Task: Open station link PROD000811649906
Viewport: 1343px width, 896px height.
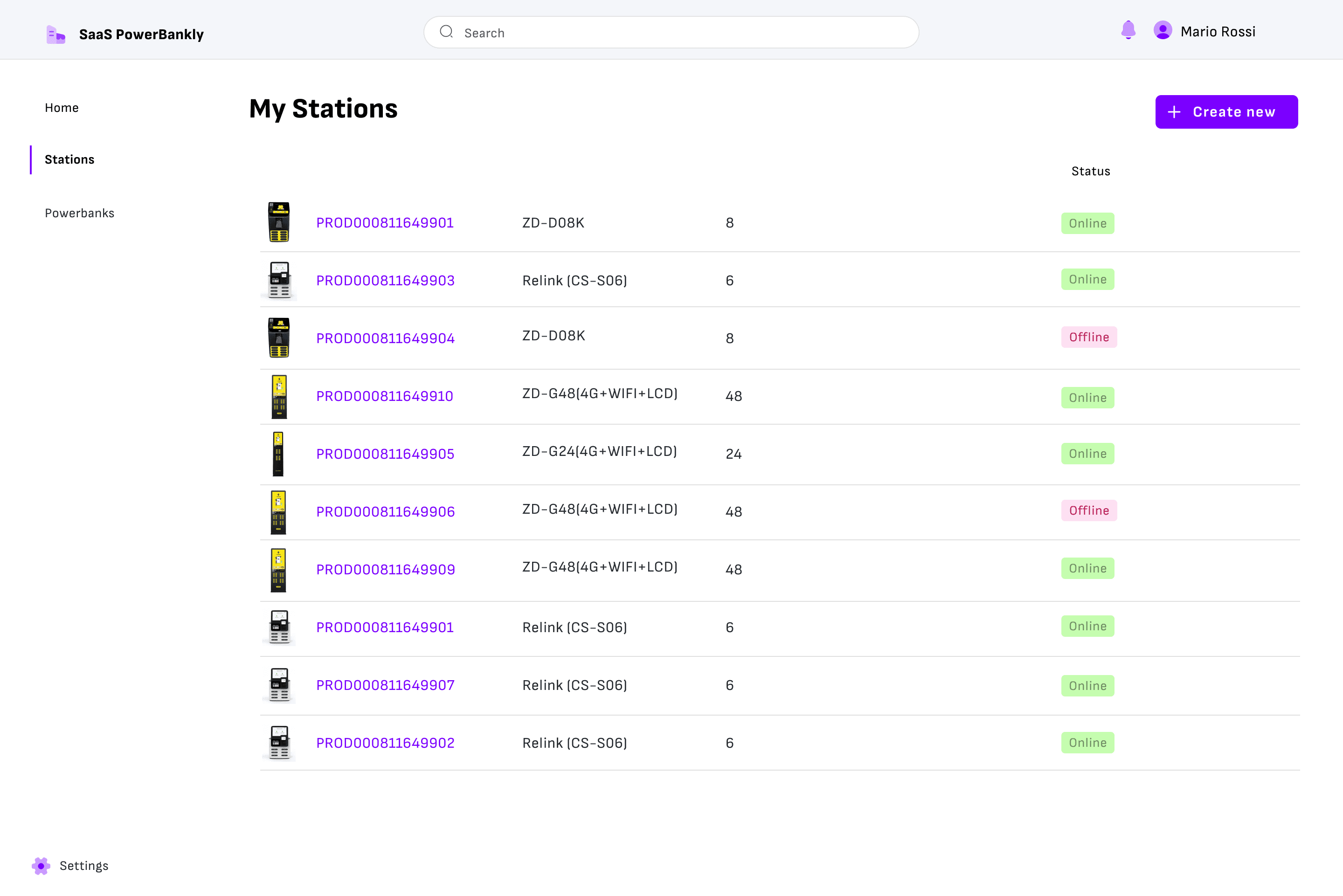Action: (x=385, y=511)
